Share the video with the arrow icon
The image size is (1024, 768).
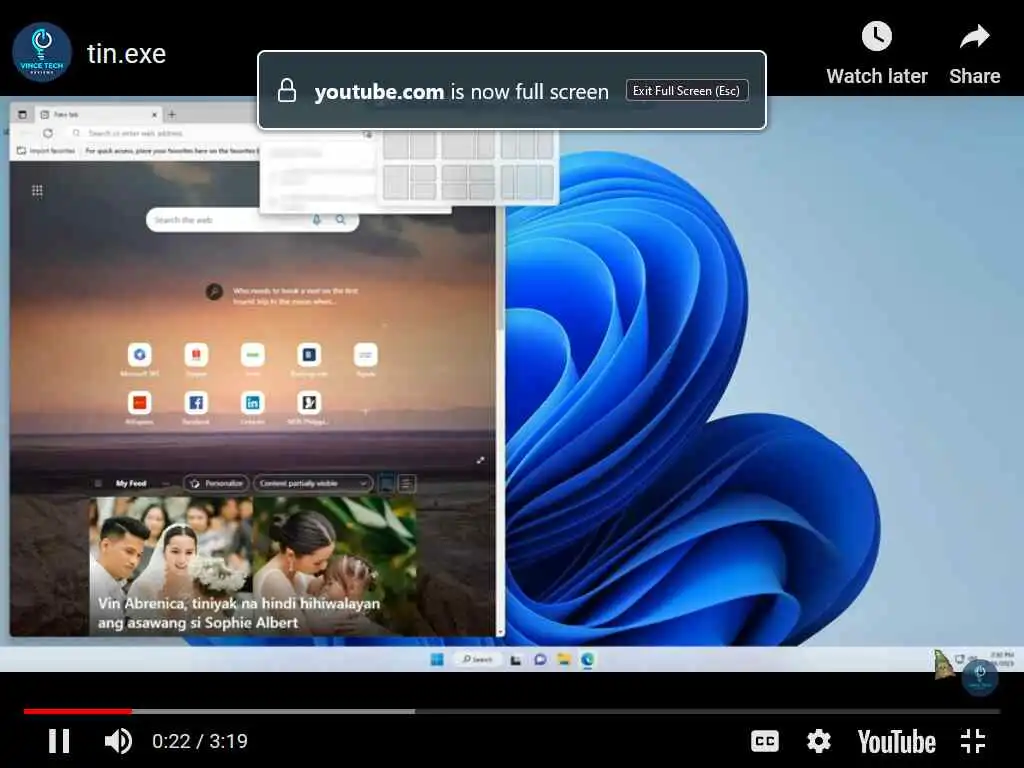tap(974, 54)
